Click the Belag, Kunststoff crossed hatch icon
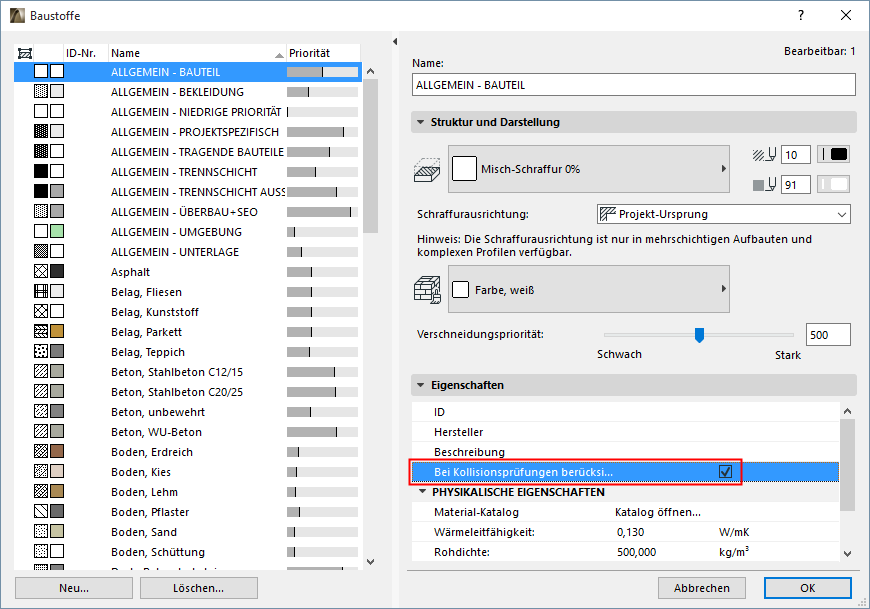Viewport: 870px width, 609px height. pyautogui.click(x=41, y=311)
